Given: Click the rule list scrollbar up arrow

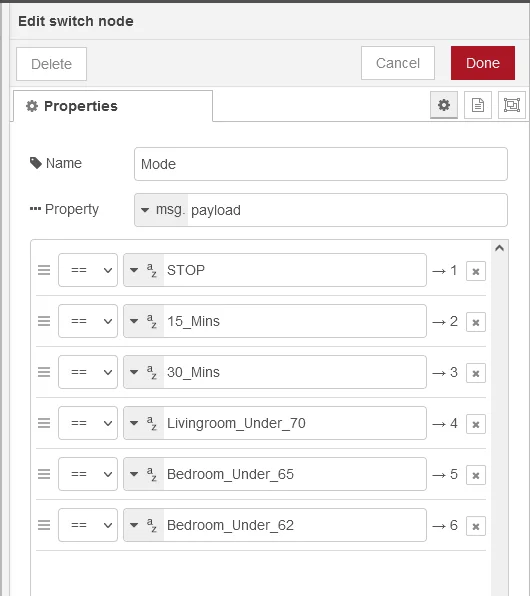Looking at the screenshot, I should (499, 248).
